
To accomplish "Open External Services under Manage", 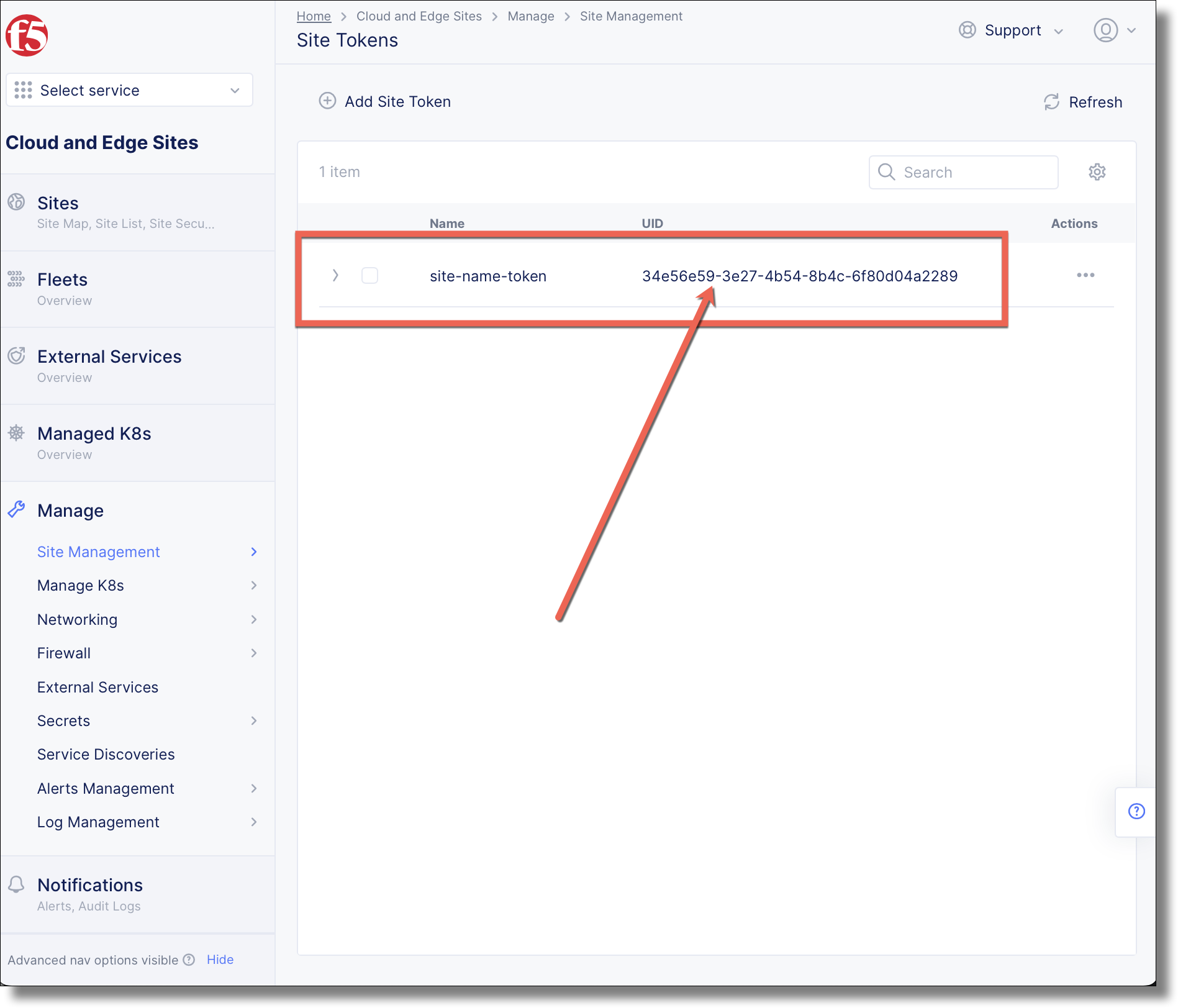I will tap(97, 687).
